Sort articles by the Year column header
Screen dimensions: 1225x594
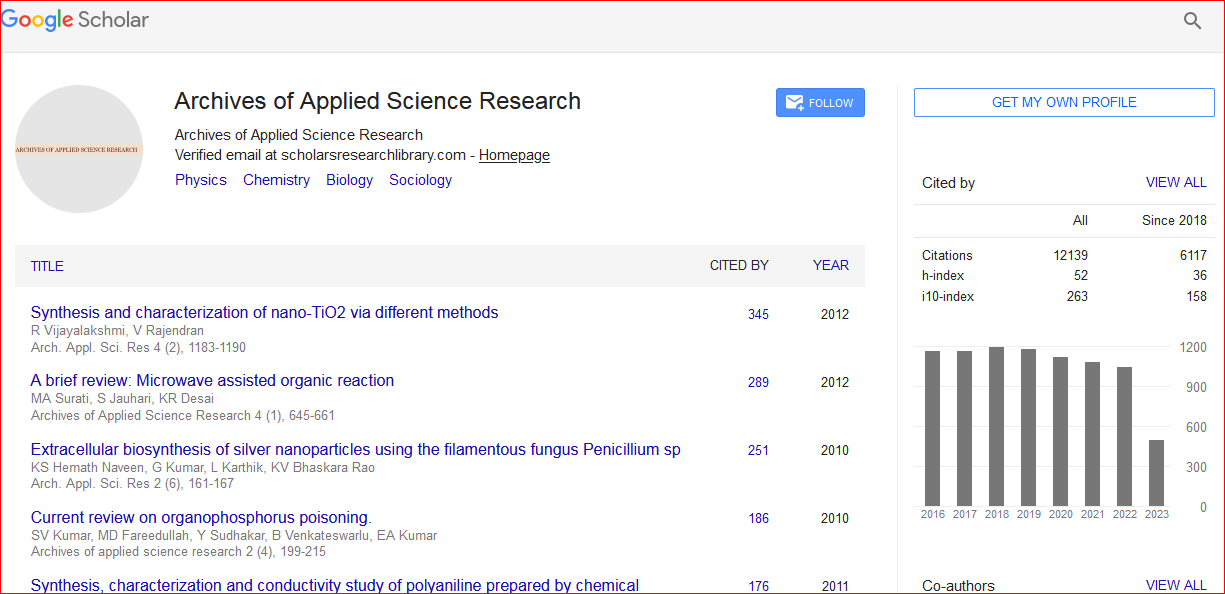point(830,265)
